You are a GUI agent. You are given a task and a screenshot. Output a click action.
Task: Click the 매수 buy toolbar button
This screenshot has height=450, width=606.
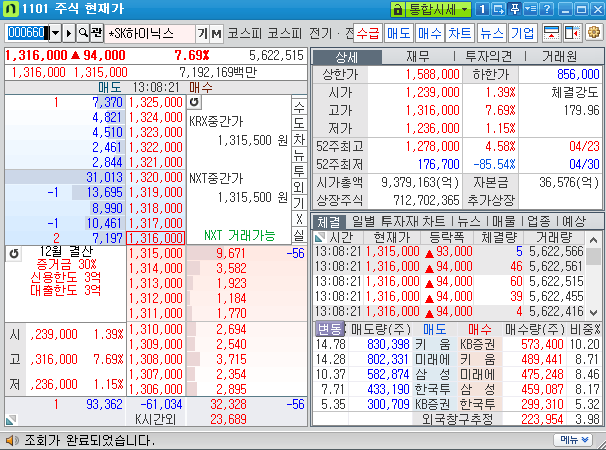click(x=429, y=33)
